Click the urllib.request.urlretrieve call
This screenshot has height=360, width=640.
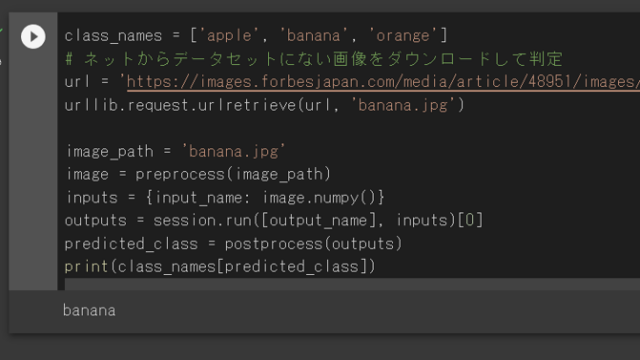pyautogui.click(x=264, y=105)
